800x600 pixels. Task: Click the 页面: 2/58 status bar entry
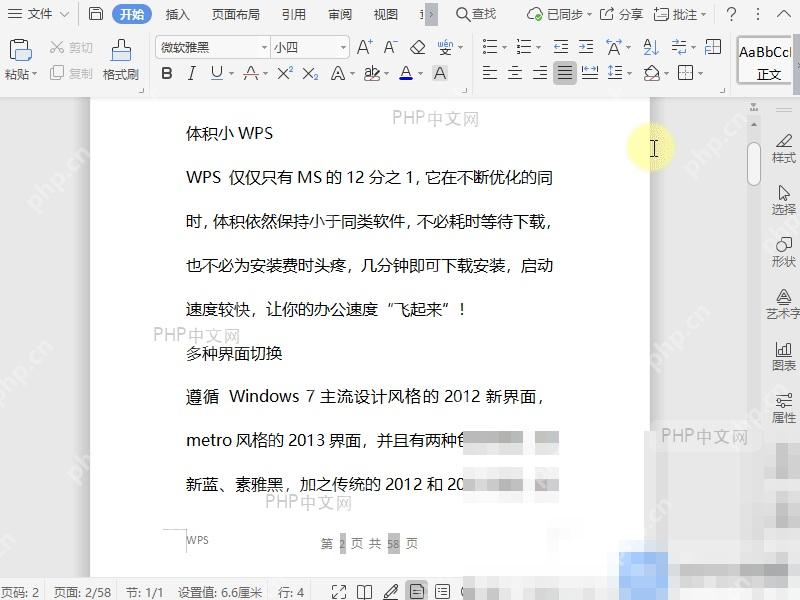coord(82,592)
